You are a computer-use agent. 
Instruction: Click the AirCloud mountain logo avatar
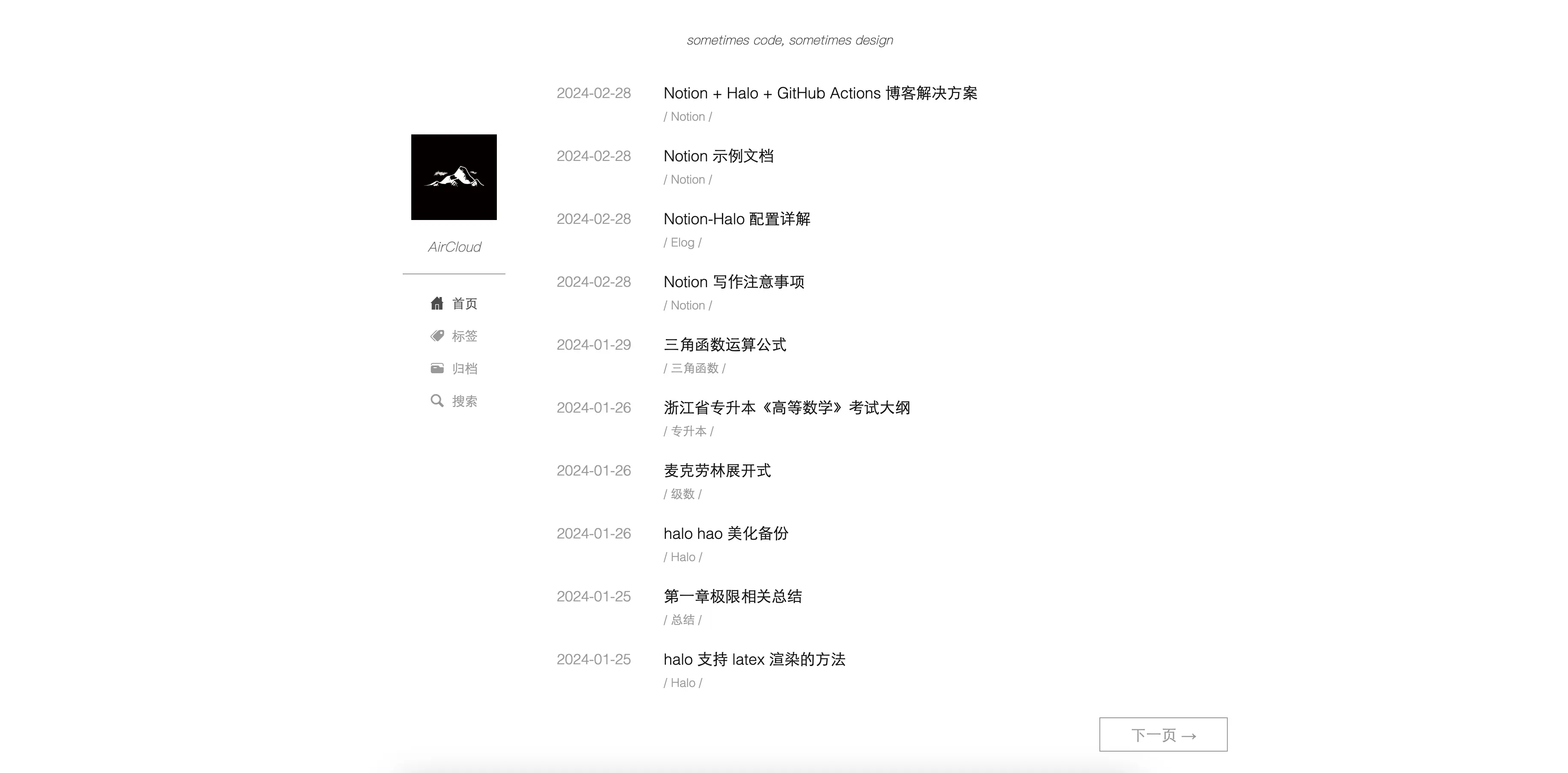pos(454,176)
